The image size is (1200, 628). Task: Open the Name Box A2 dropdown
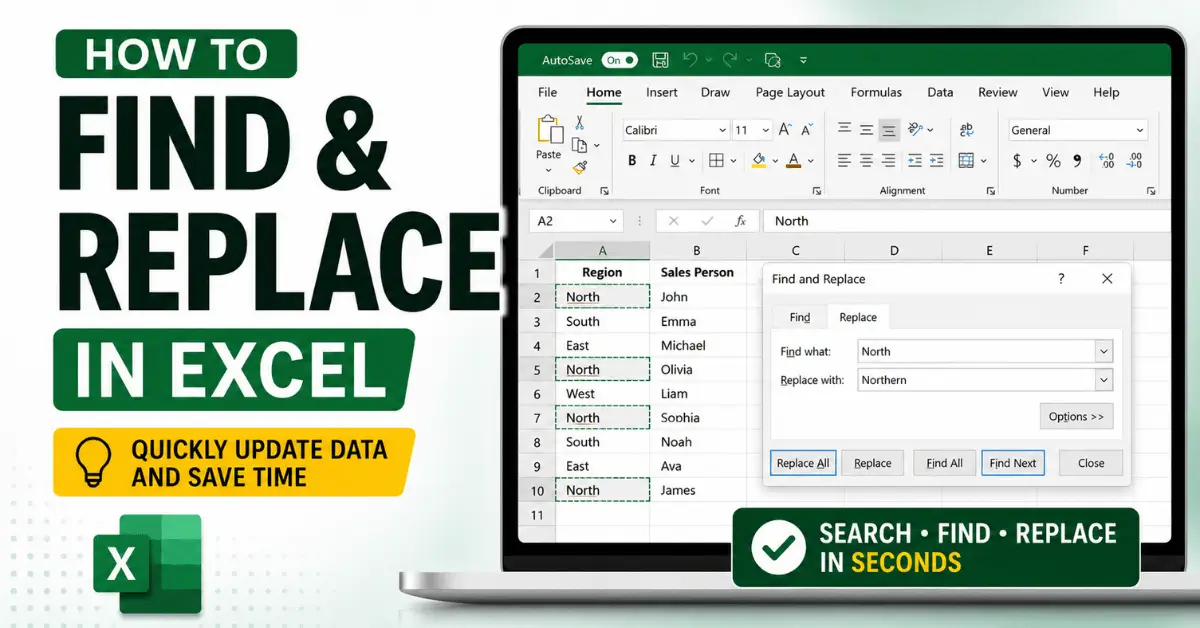pyautogui.click(x=613, y=221)
